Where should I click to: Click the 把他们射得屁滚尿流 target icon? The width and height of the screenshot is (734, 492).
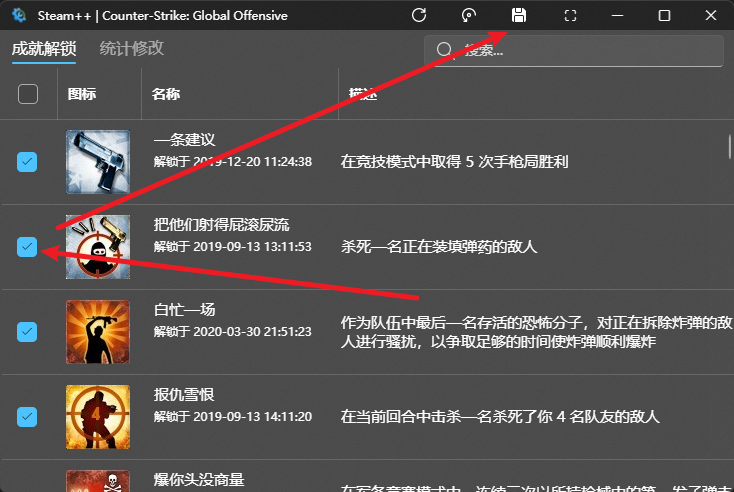pos(98,247)
